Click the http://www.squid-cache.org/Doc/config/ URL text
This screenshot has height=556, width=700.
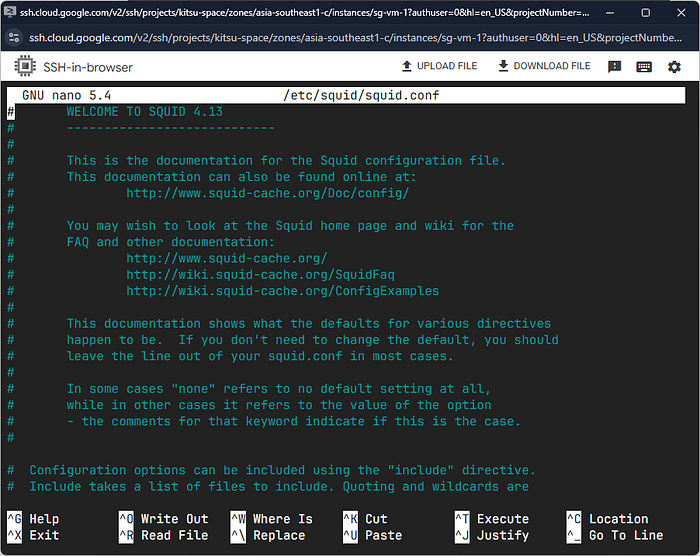(x=267, y=193)
